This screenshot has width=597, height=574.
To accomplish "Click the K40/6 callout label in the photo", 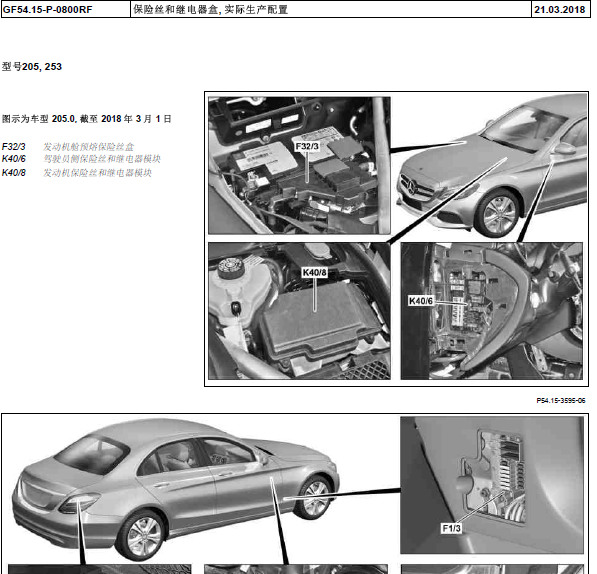I will [x=420, y=301].
